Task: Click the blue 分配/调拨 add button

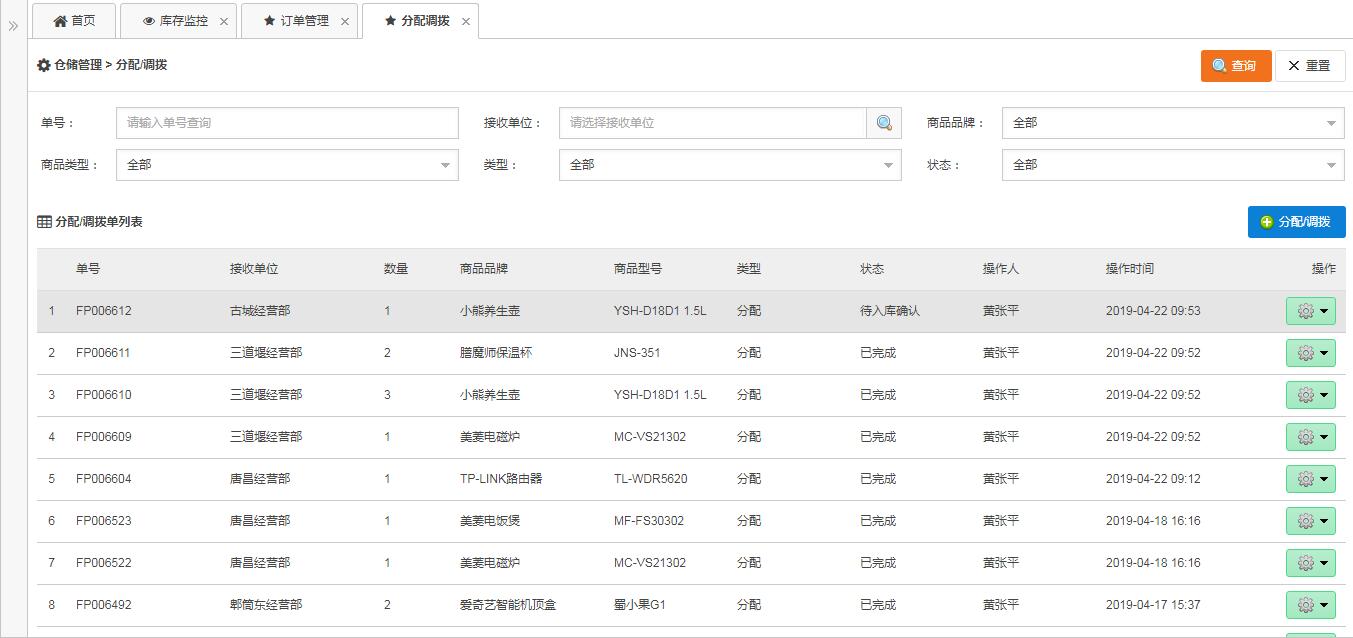Action: [x=1296, y=222]
